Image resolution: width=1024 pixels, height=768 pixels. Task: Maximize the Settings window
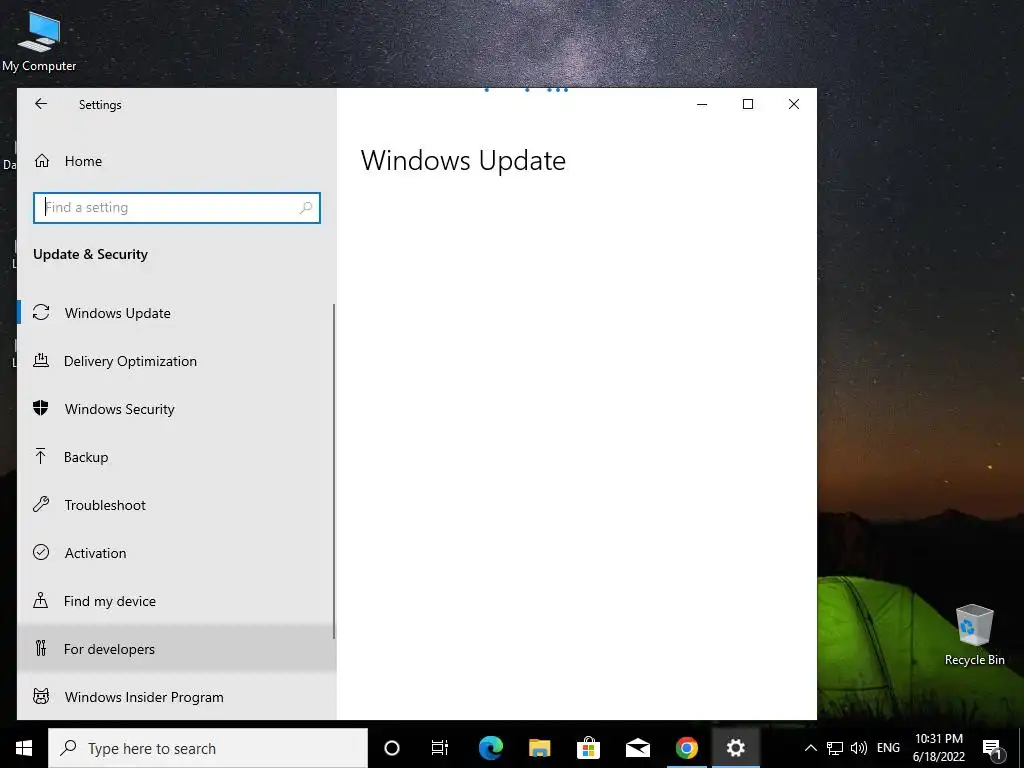click(748, 104)
